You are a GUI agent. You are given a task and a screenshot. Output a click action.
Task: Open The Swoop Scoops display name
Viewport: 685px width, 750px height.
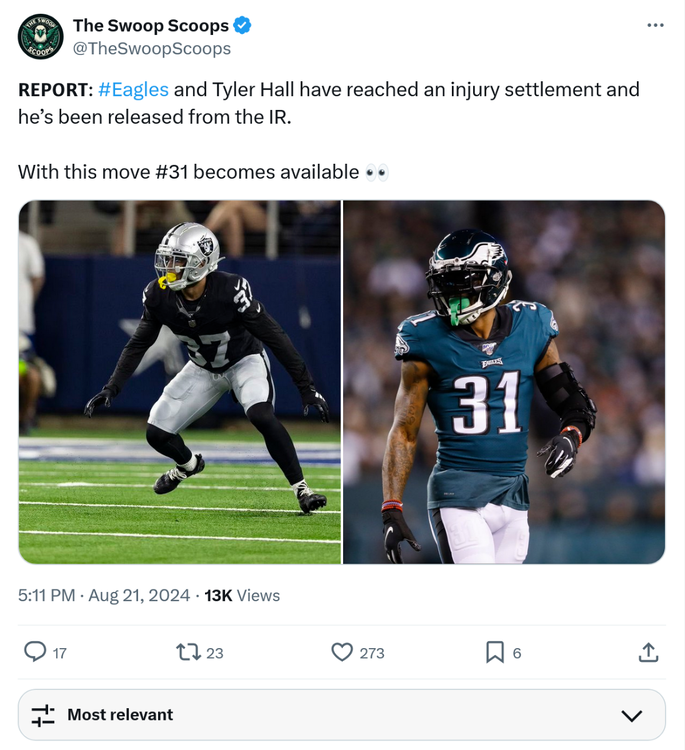pyautogui.click(x=151, y=25)
